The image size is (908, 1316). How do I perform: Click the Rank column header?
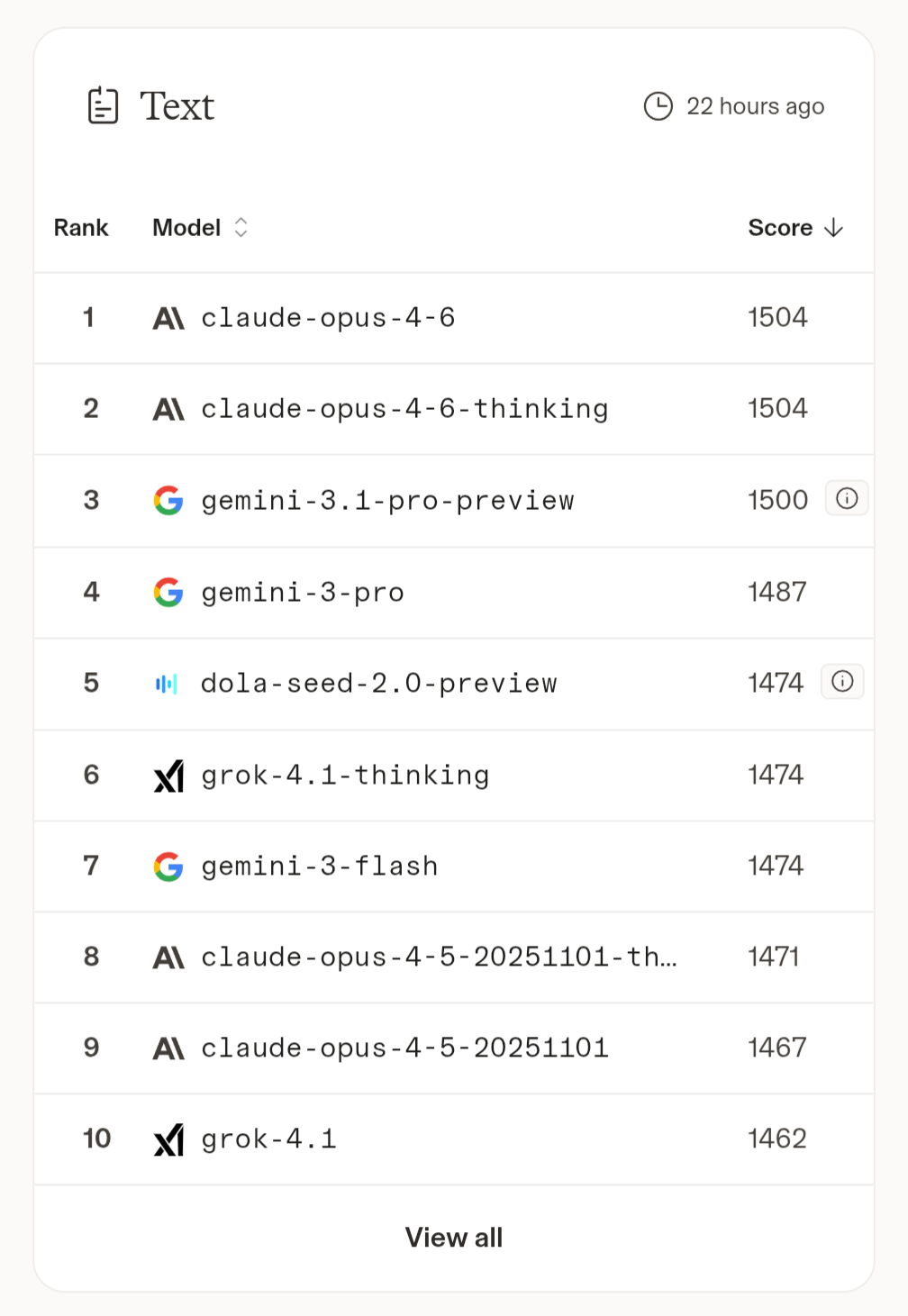(81, 227)
